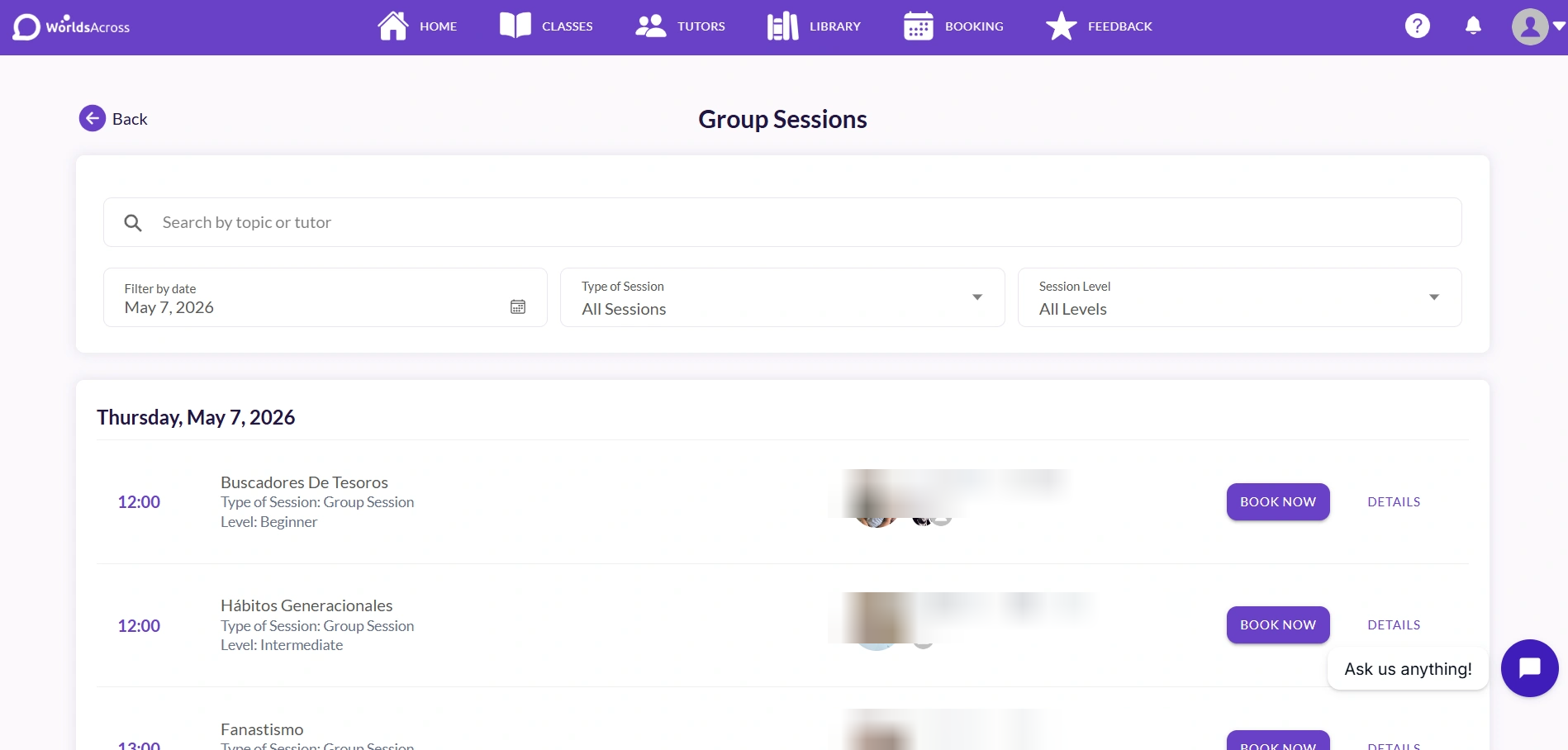
Task: Book Now for the Fanastismo session
Action: [1278, 741]
